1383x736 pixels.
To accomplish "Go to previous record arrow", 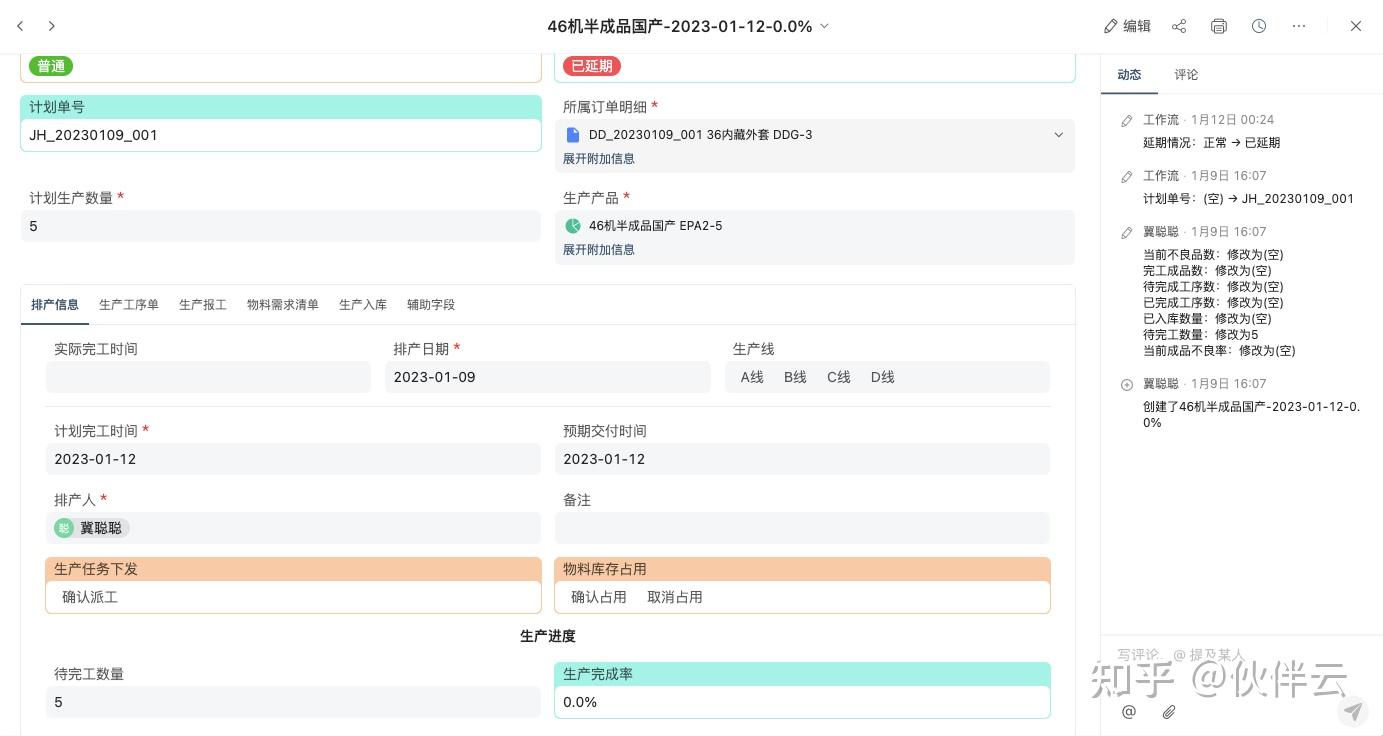I will coord(20,26).
